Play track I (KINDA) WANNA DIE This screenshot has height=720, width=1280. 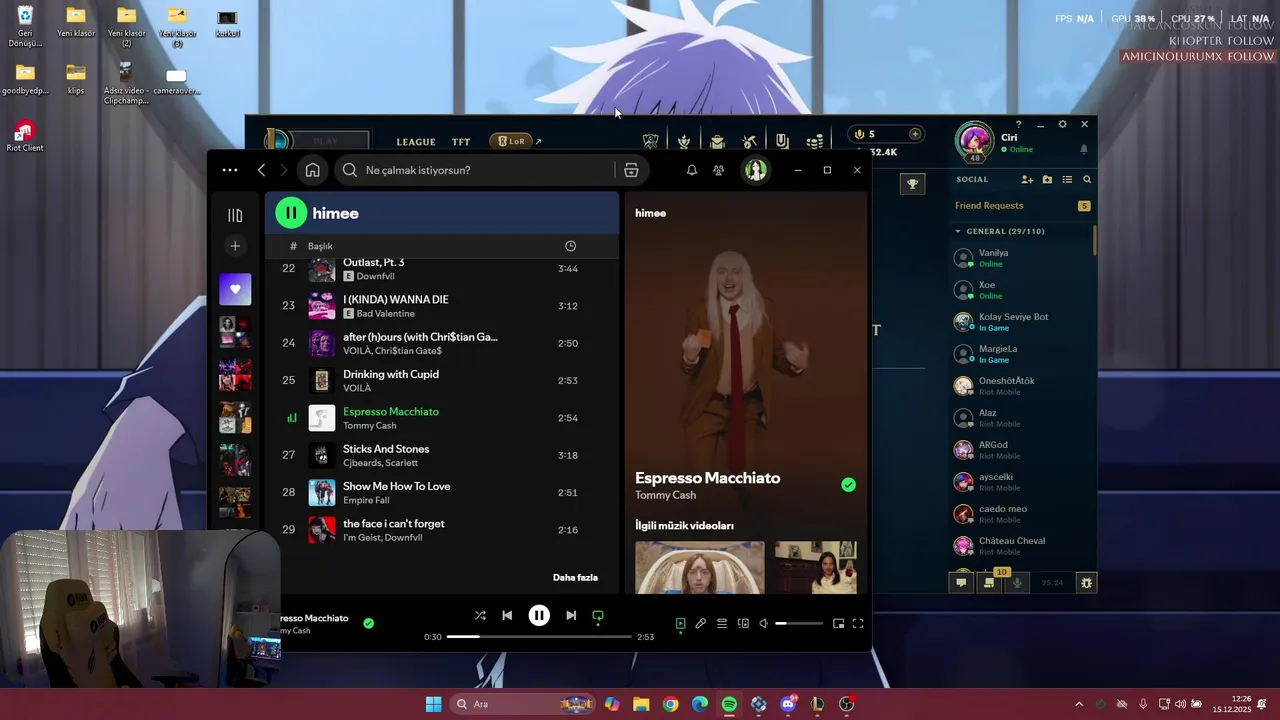tap(442, 306)
